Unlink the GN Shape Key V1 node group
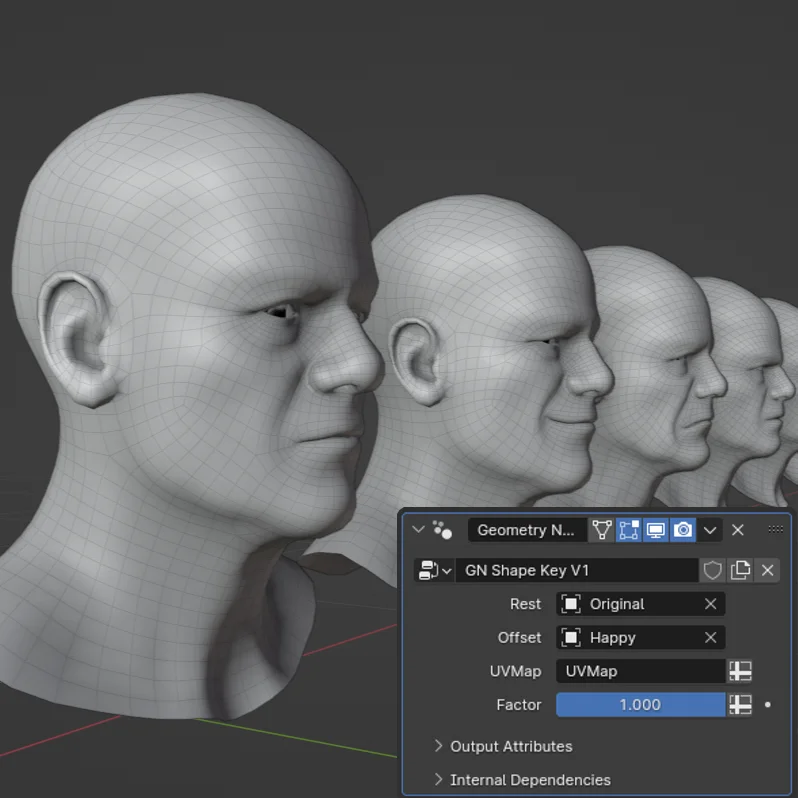The height and width of the screenshot is (798, 798). click(x=767, y=570)
